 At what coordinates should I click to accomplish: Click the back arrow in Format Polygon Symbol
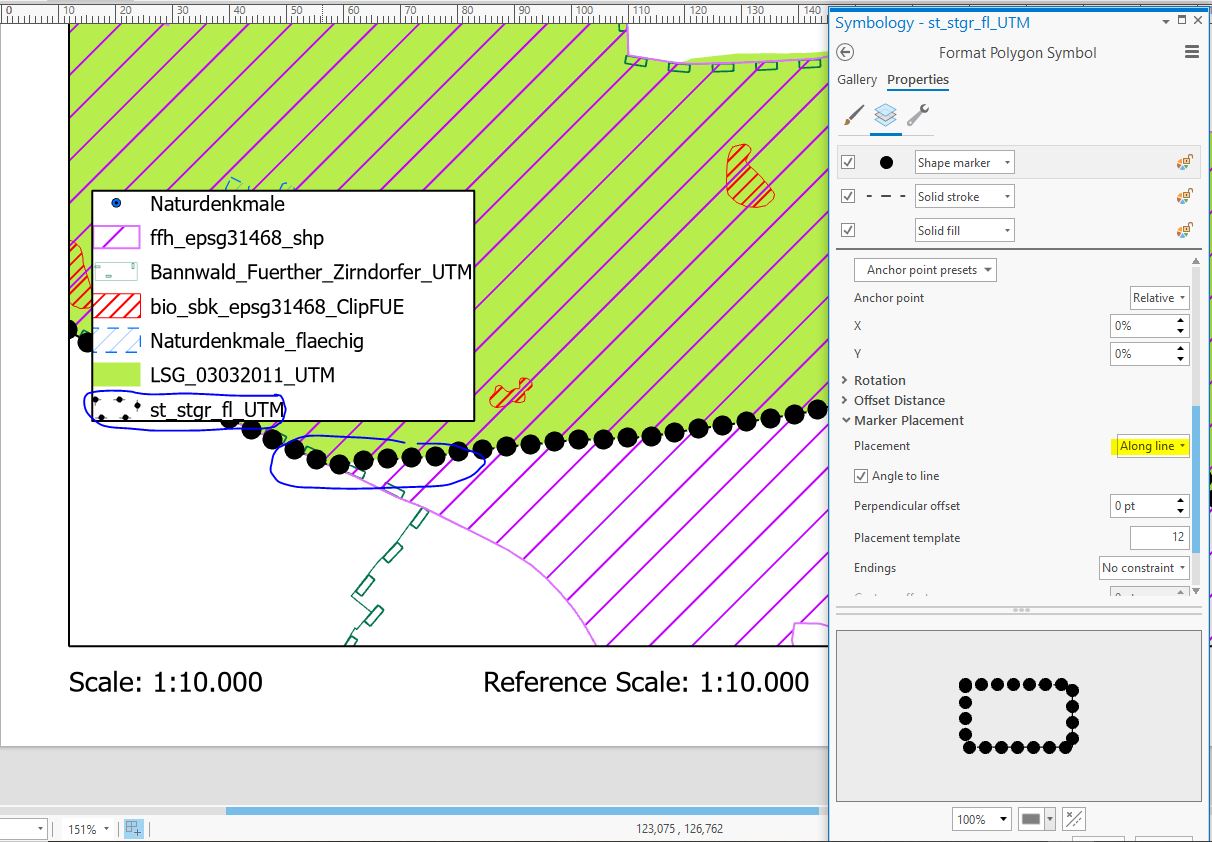[x=849, y=53]
